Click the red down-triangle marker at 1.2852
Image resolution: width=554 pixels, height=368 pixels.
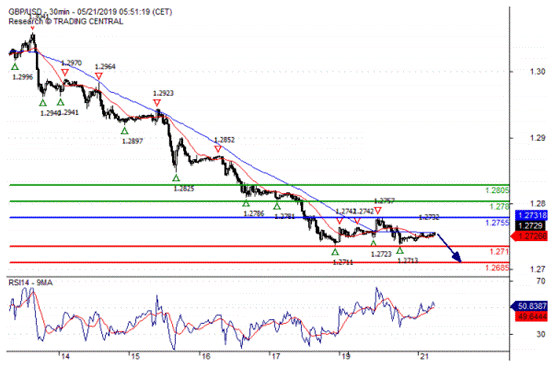pyautogui.click(x=218, y=149)
